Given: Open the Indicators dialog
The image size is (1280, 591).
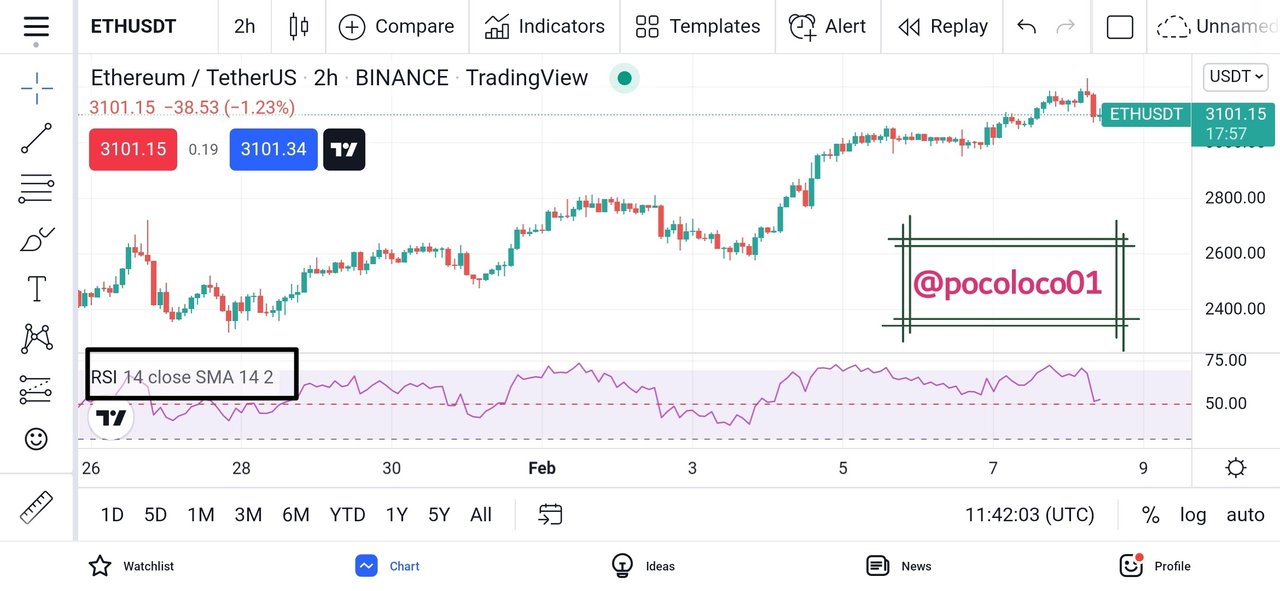Looking at the screenshot, I should click(x=544, y=27).
